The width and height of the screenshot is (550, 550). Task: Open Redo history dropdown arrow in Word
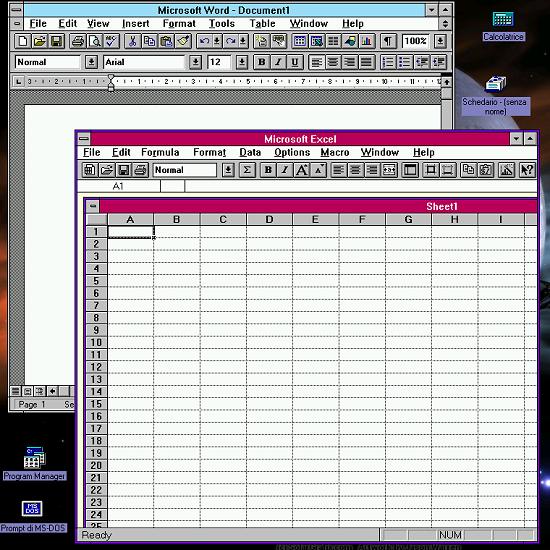coord(243,41)
